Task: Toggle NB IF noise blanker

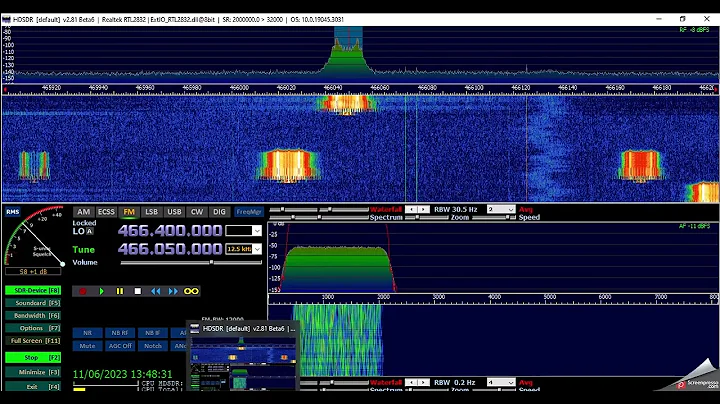Action: point(152,333)
